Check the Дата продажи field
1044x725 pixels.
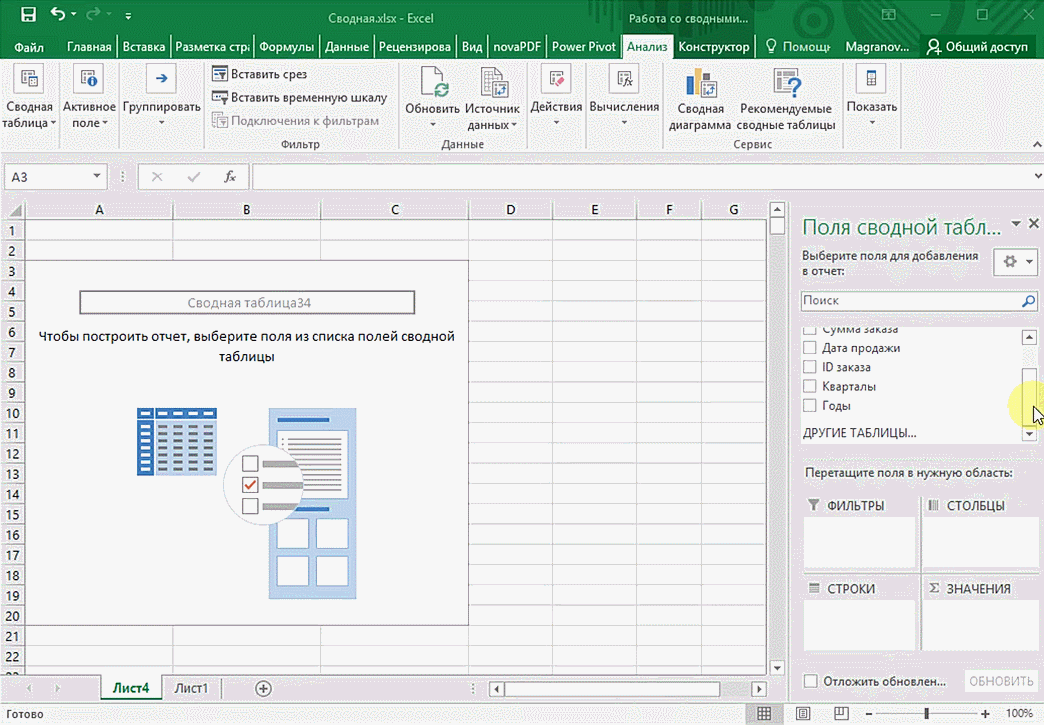click(810, 348)
